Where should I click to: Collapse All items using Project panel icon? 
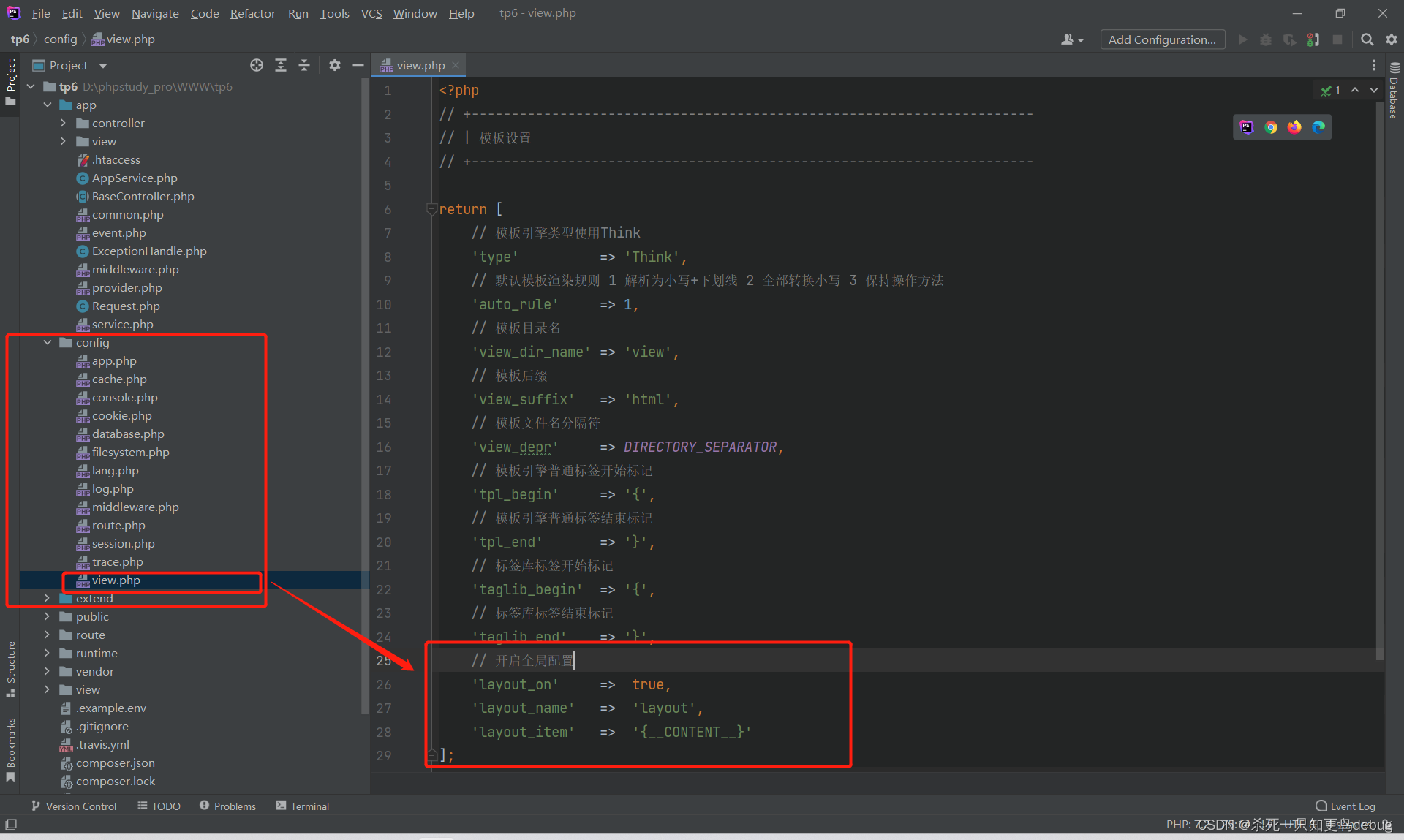(304, 65)
